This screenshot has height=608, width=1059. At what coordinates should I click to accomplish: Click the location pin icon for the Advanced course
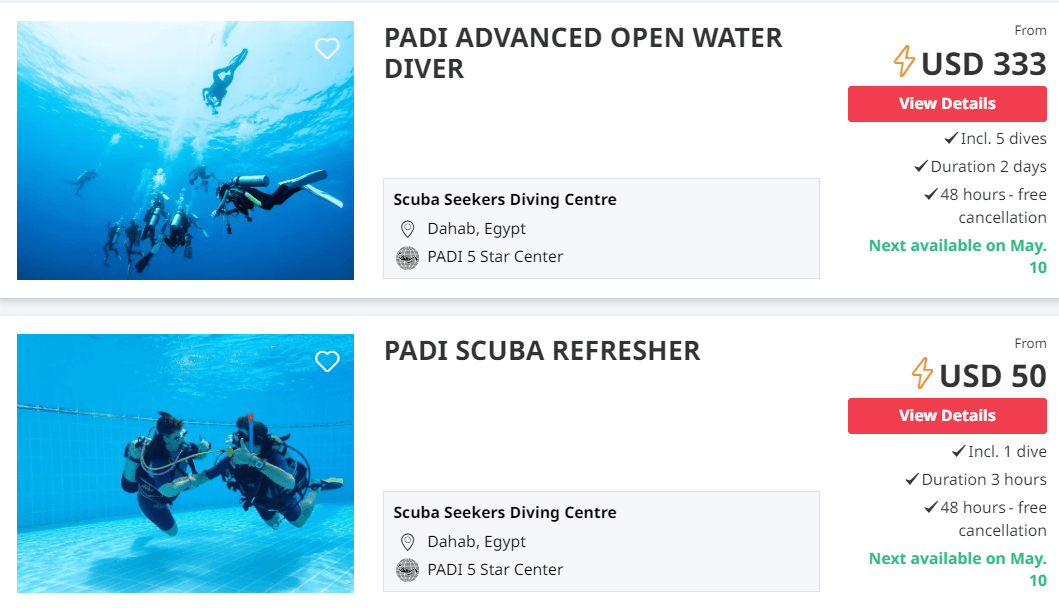(x=407, y=228)
